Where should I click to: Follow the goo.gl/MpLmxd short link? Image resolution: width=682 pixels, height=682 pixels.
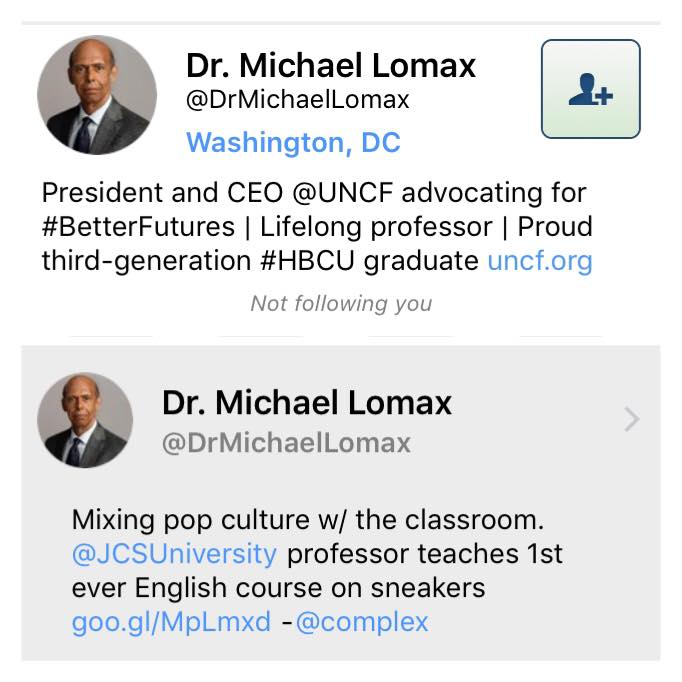click(x=171, y=622)
